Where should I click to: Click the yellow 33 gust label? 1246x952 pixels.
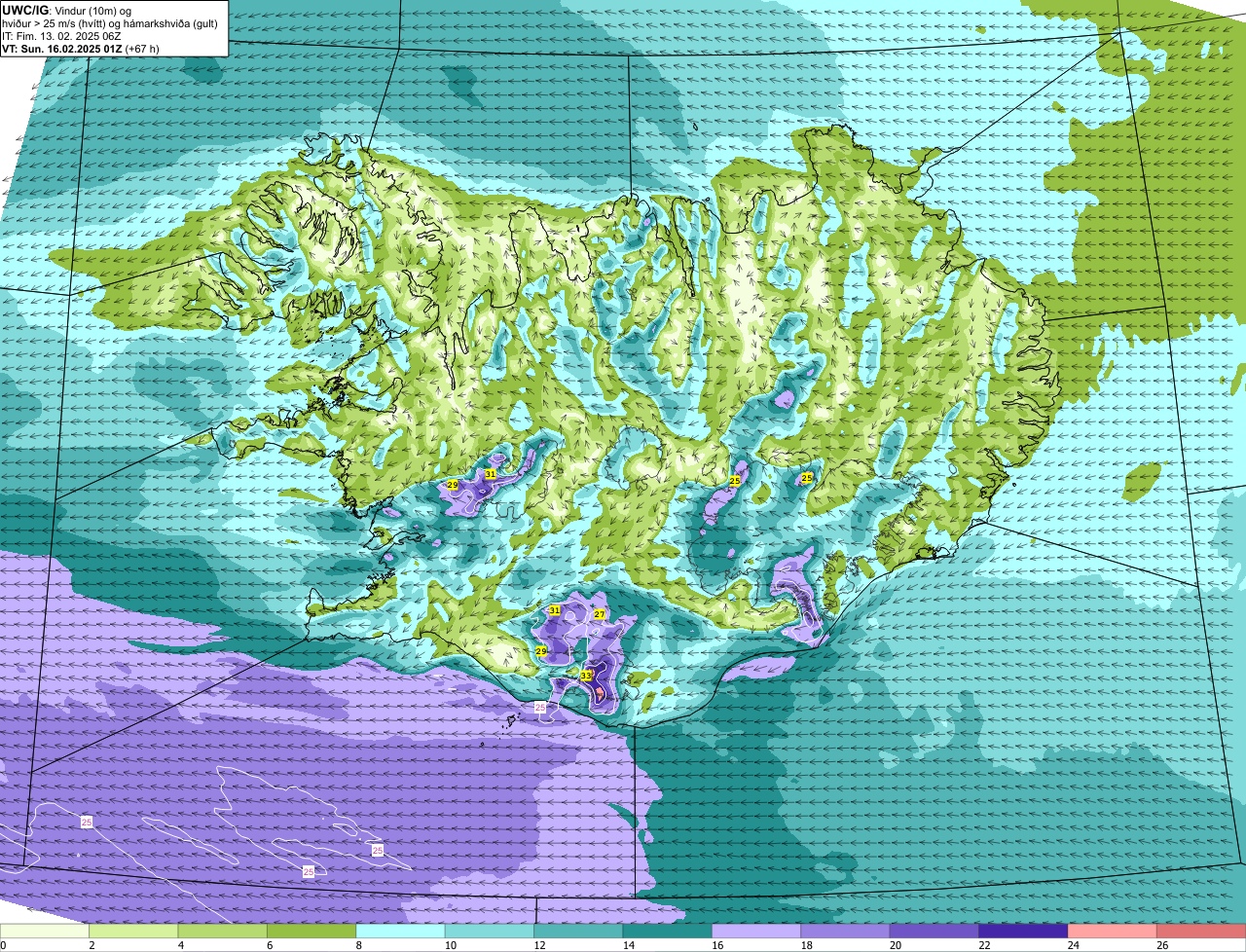click(586, 675)
